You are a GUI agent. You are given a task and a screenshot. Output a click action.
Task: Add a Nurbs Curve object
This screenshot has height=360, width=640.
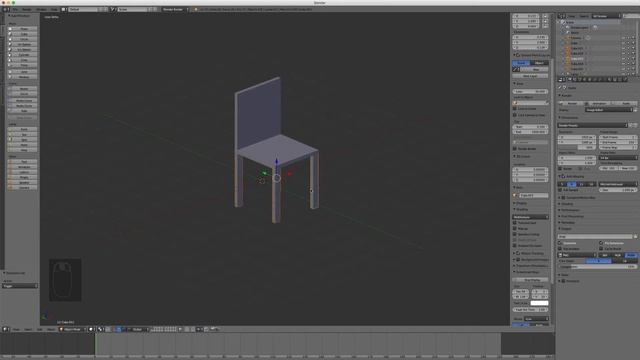[22, 100]
